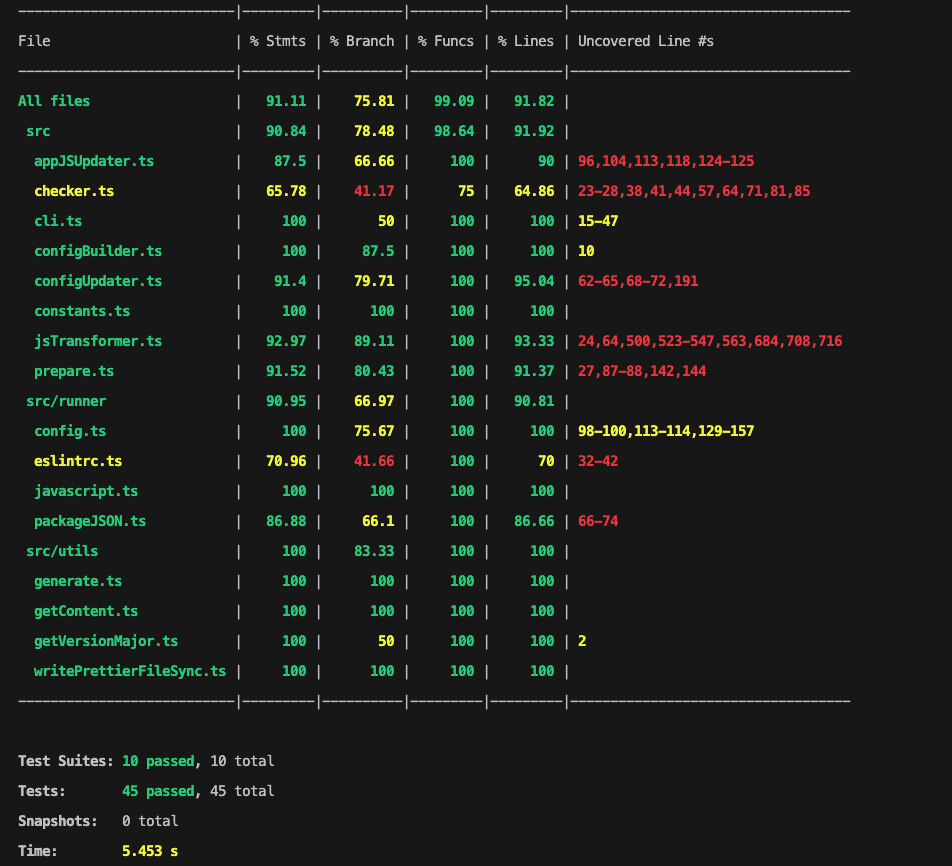This screenshot has width=952, height=866.
Task: Click constants.ts file name
Action: (82, 312)
